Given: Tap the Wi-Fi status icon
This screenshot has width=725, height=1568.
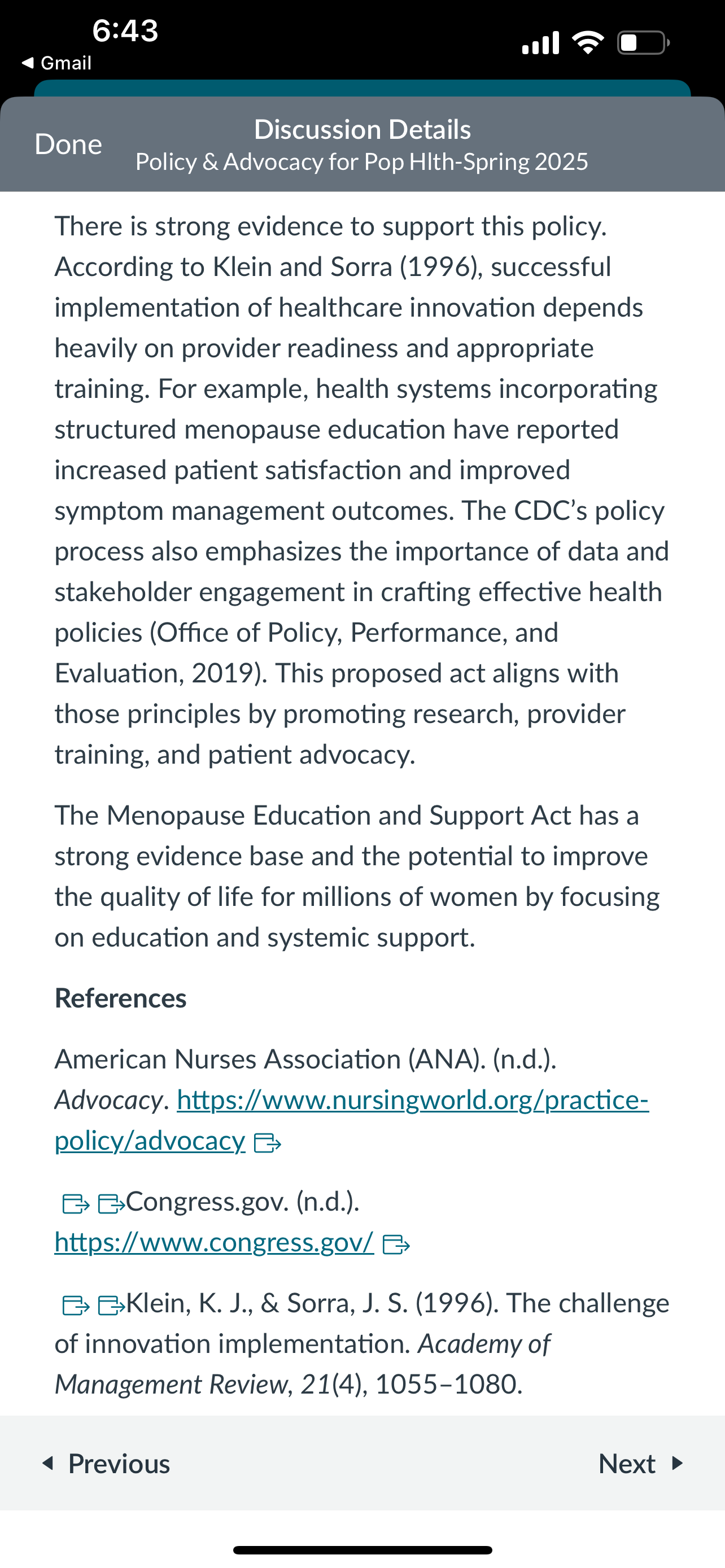Looking at the screenshot, I should pyautogui.click(x=587, y=42).
